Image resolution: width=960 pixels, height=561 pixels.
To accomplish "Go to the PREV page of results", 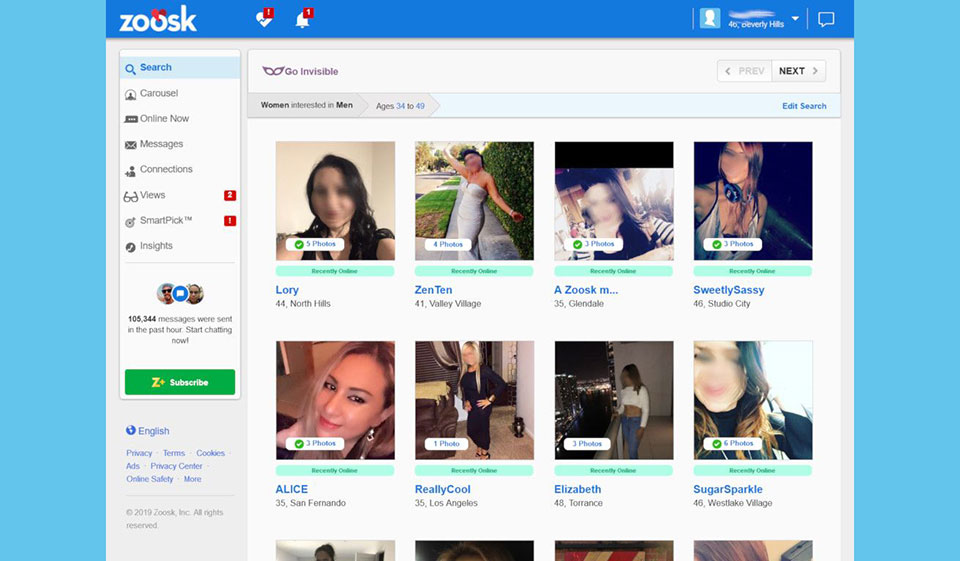I will coord(744,71).
